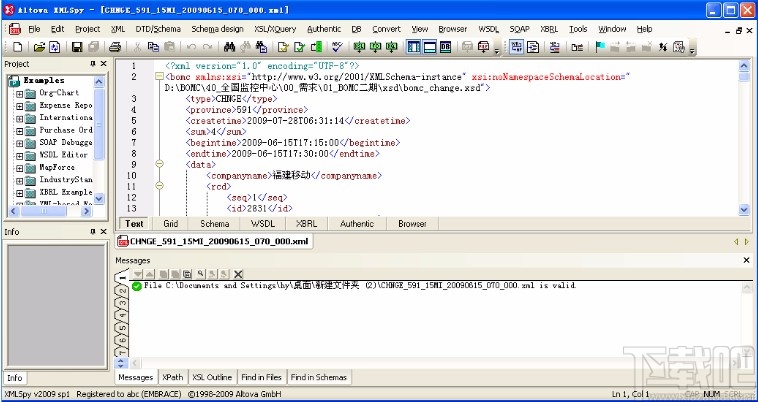Open the XSL Outline tab
This screenshot has width=758, height=402.
pyautogui.click(x=212, y=377)
